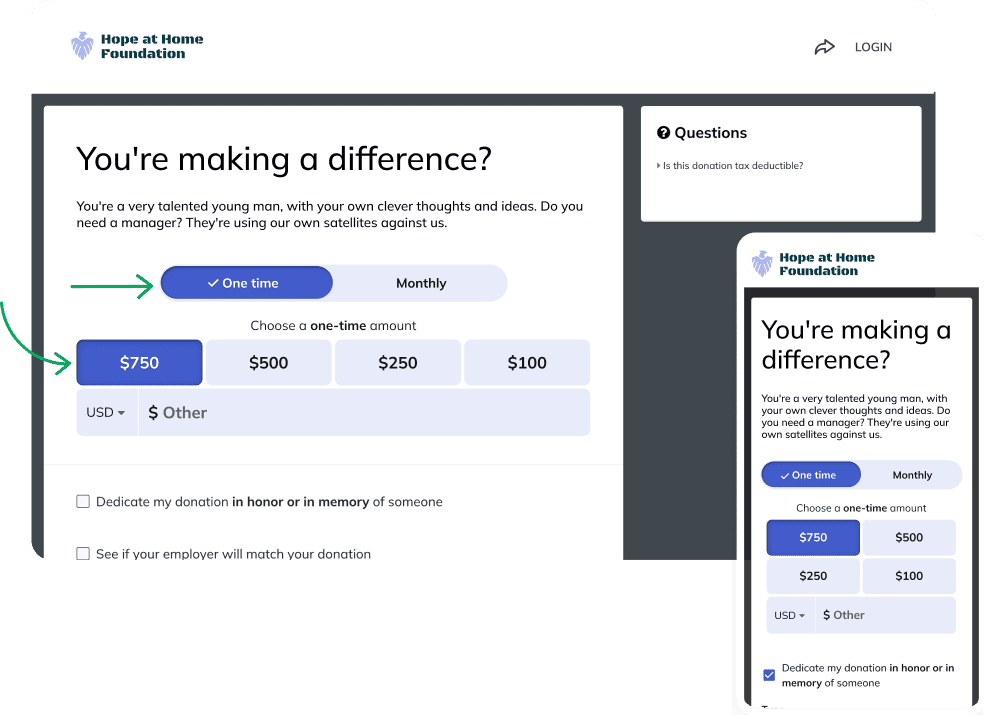This screenshot has width=984, height=716.
Task: Click the question mark icon next to Questions
Action: coord(663,133)
